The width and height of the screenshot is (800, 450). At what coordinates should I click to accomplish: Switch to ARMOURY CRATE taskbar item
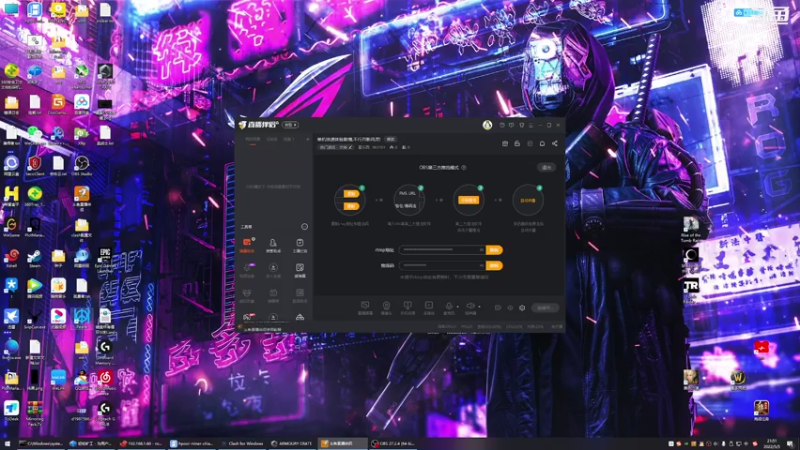[292, 444]
